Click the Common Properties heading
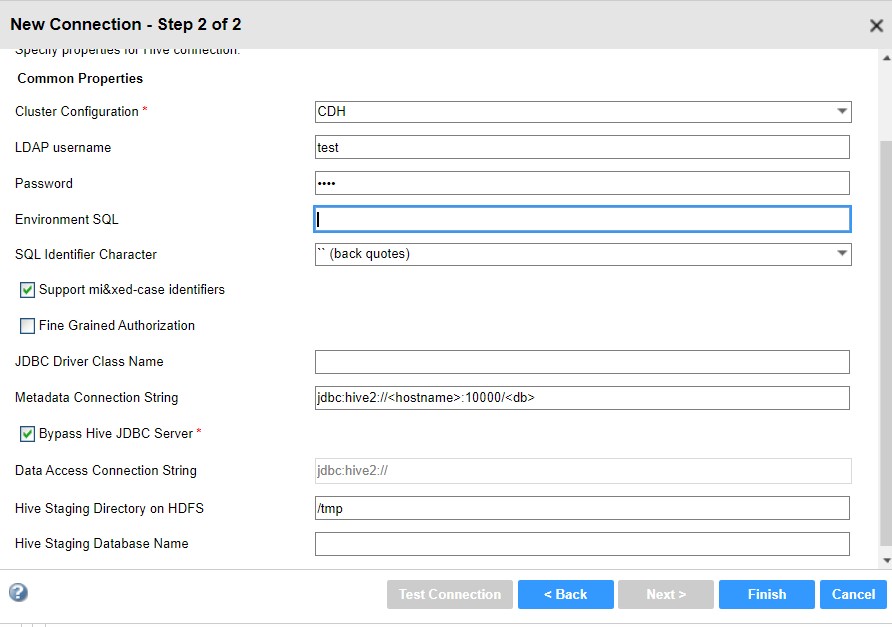Image resolution: width=892 pixels, height=627 pixels. pyautogui.click(x=80, y=79)
